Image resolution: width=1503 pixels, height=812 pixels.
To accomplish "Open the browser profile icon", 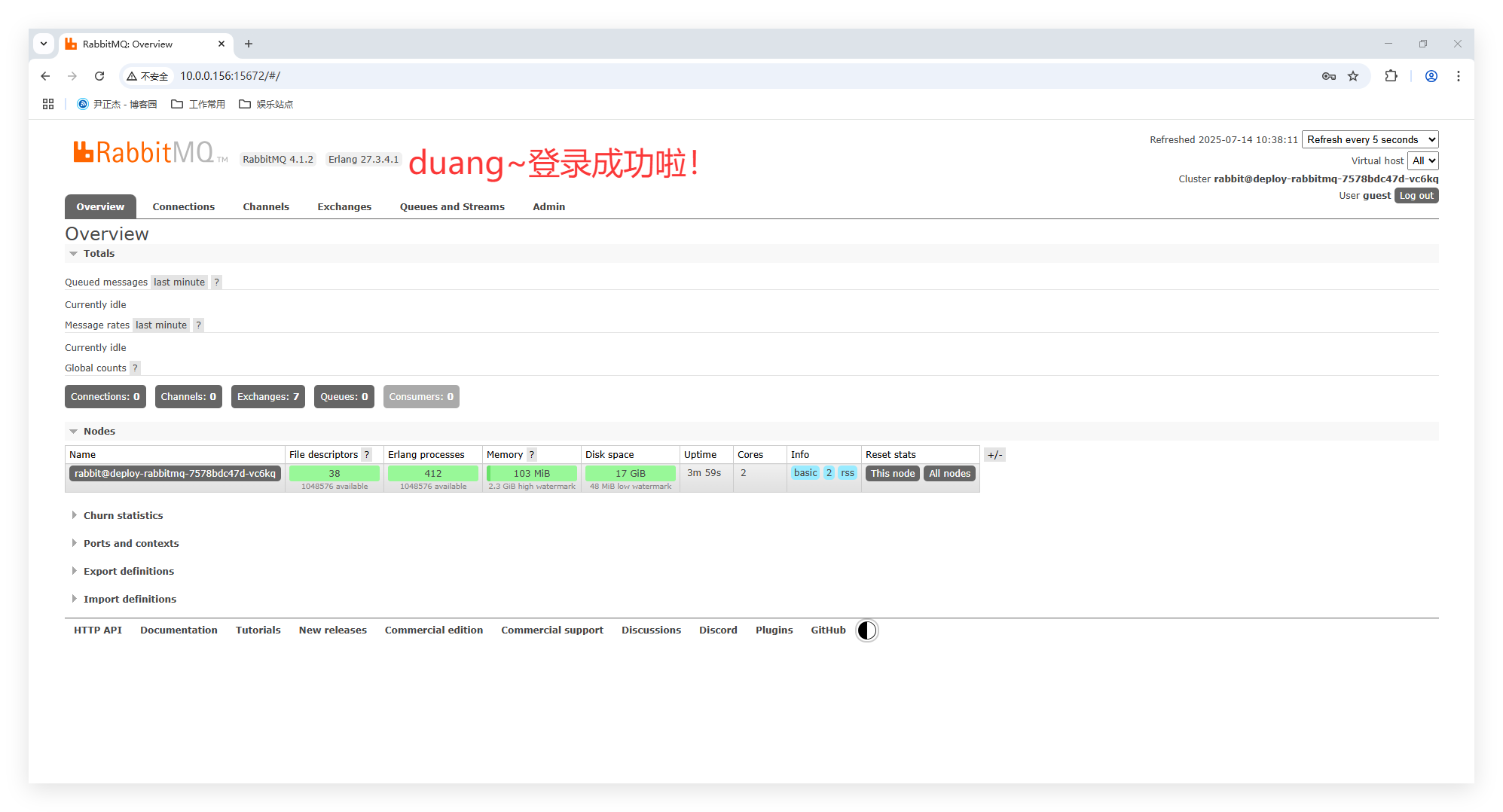I will [1431, 76].
